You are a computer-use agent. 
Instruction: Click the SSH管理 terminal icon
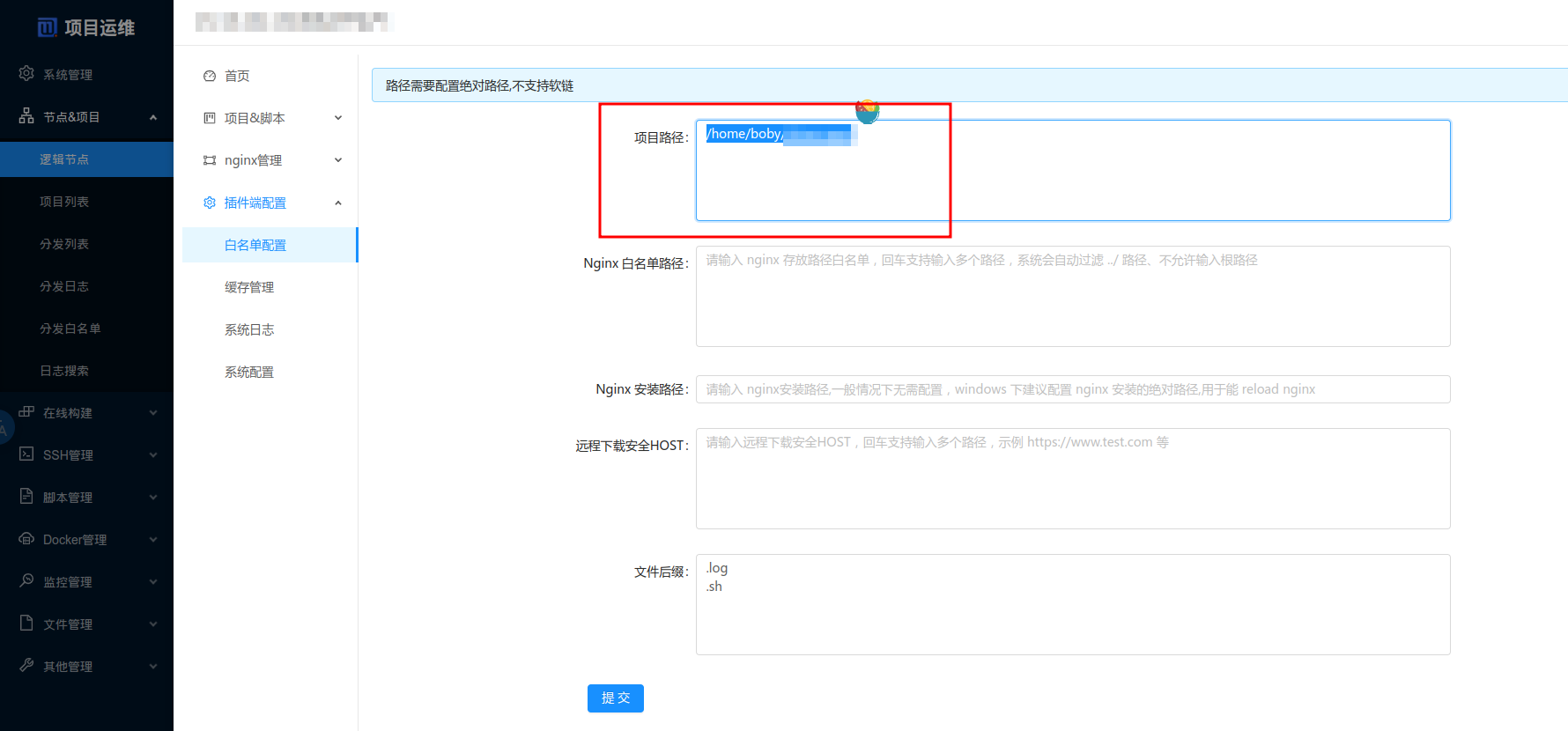[26, 454]
